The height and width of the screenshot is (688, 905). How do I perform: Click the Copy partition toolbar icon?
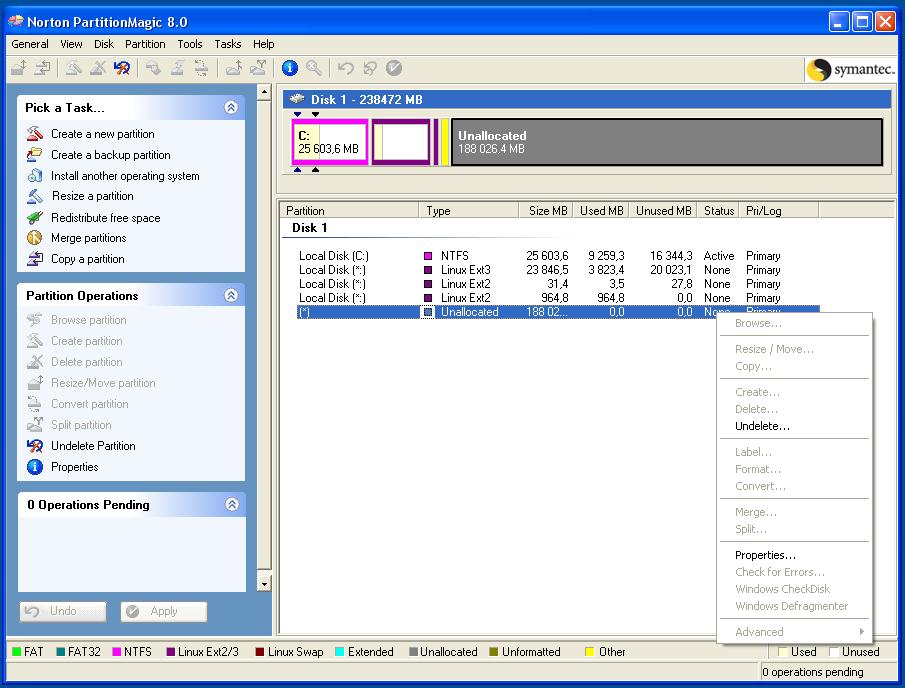tap(43, 68)
